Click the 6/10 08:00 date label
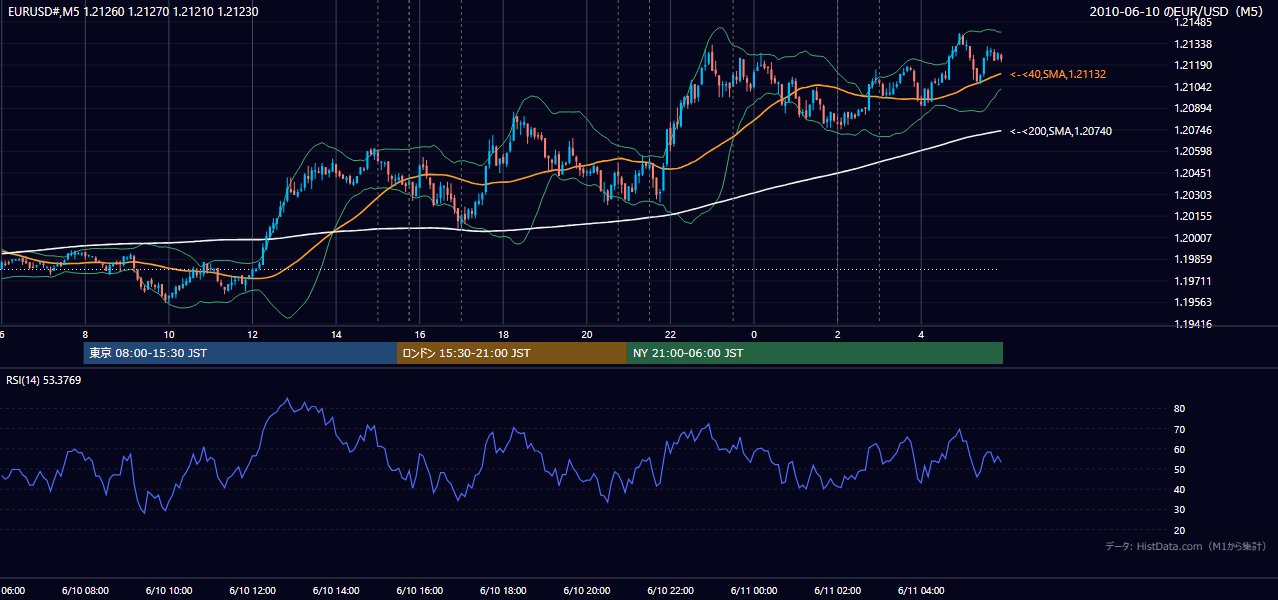Screen dimensions: 1278x600 pos(86,590)
